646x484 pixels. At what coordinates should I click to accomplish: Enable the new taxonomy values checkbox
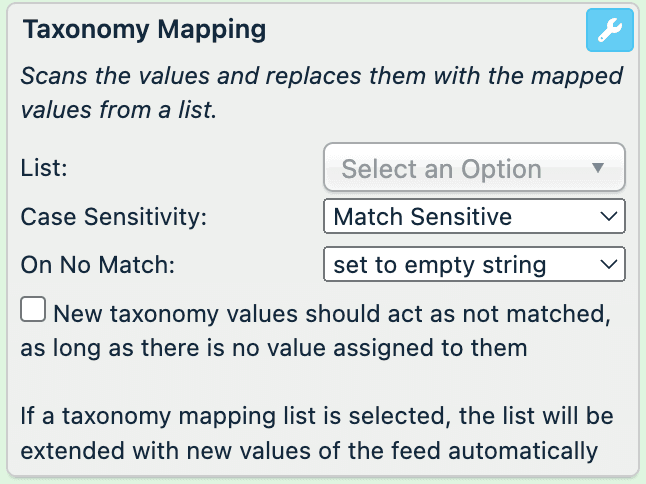tap(33, 312)
